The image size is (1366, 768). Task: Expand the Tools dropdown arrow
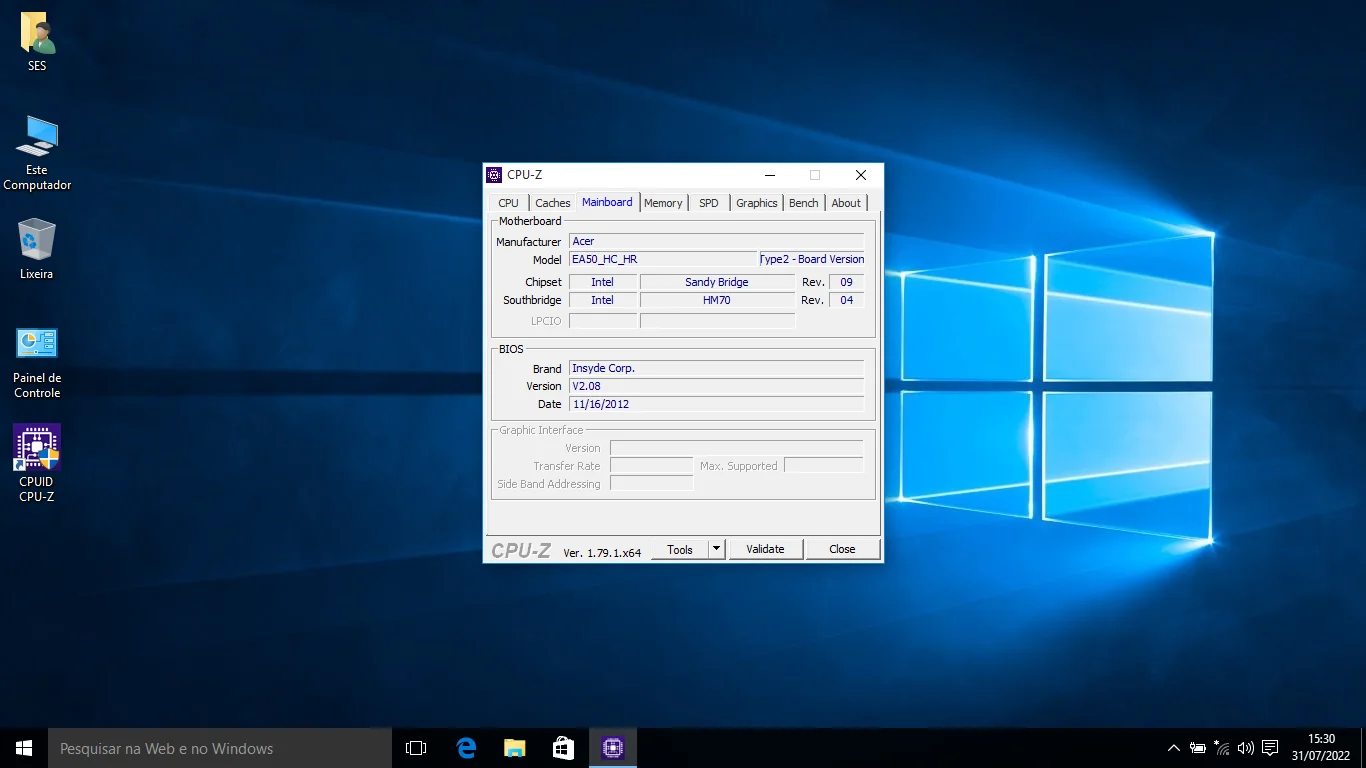[x=716, y=549]
